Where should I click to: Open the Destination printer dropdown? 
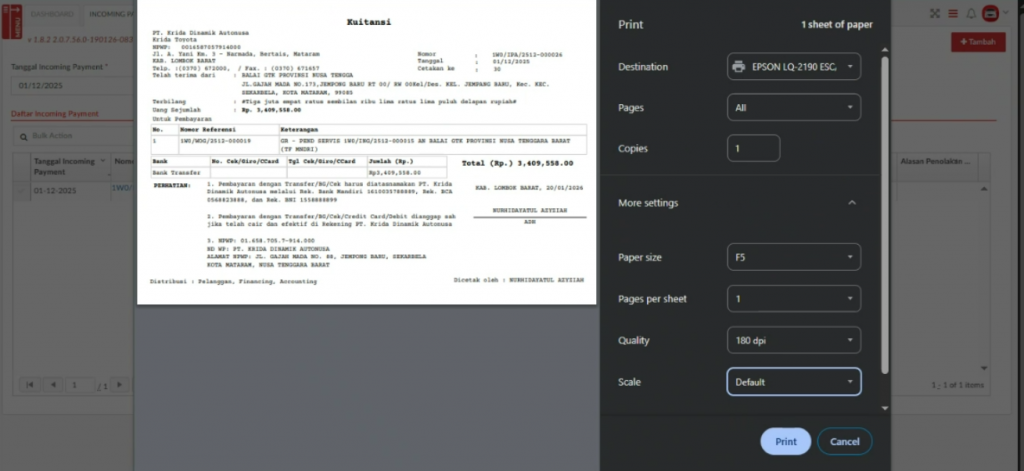pyautogui.click(x=793, y=67)
